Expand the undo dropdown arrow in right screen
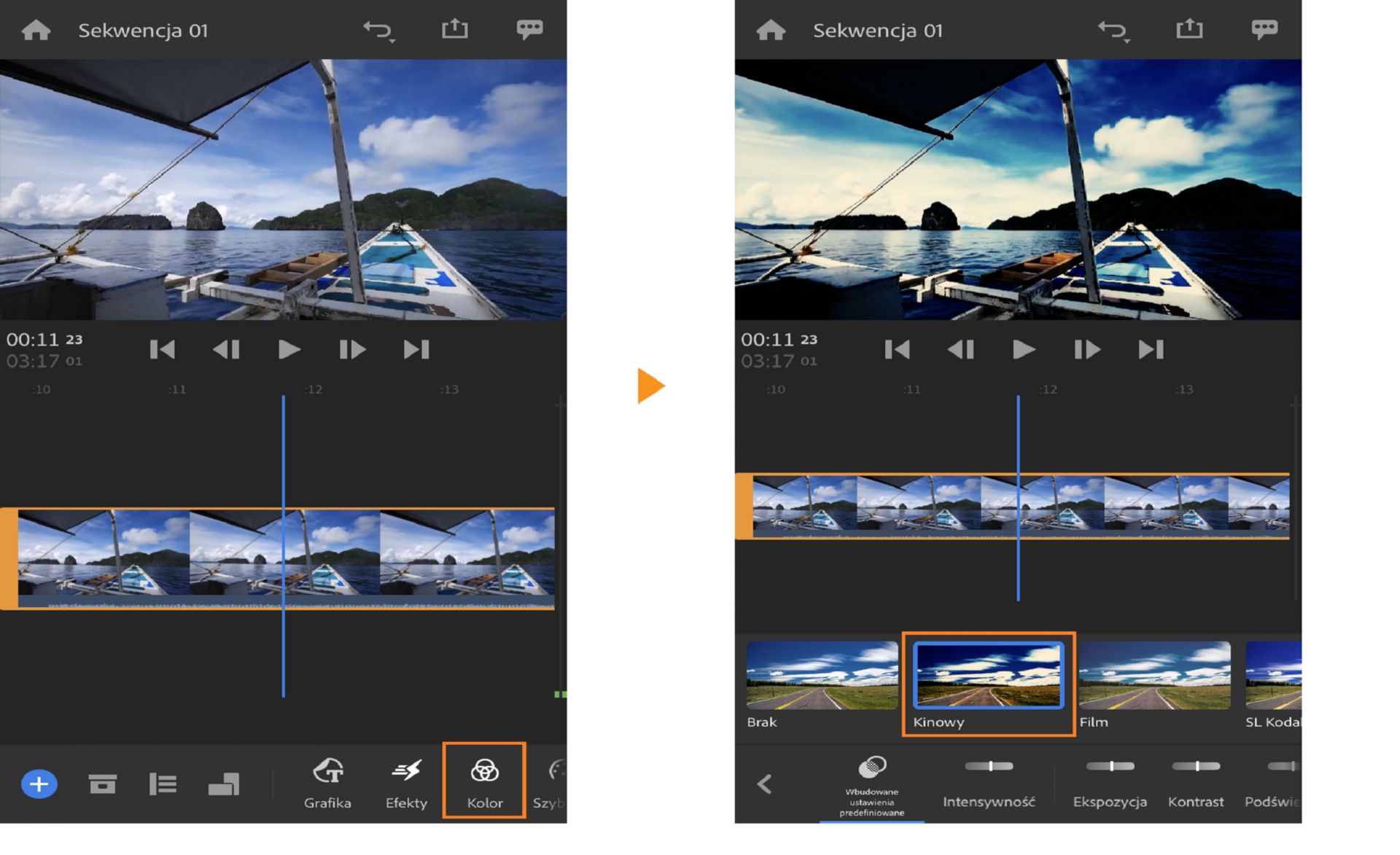 click(x=1127, y=41)
